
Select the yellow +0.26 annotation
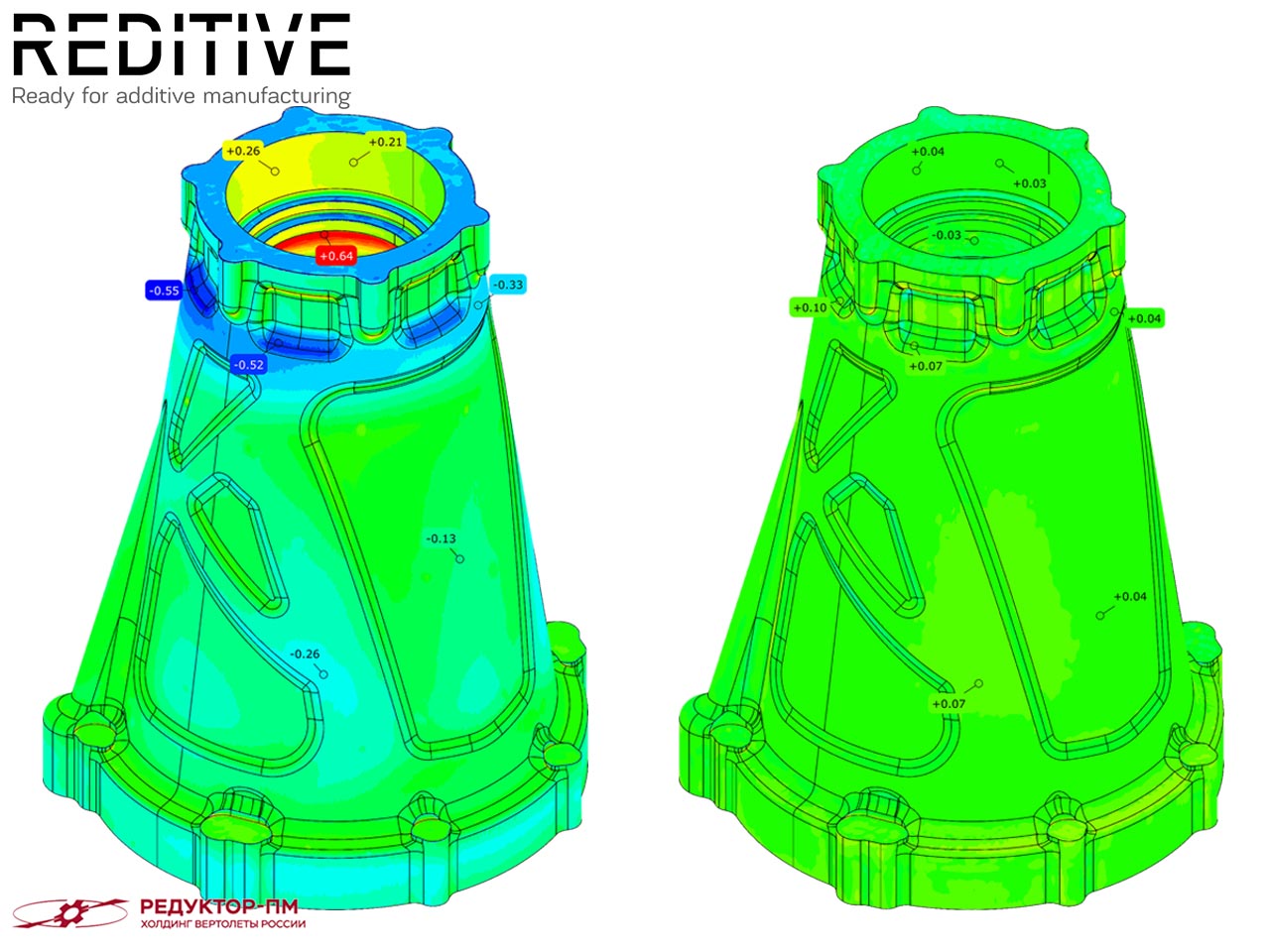242,151
